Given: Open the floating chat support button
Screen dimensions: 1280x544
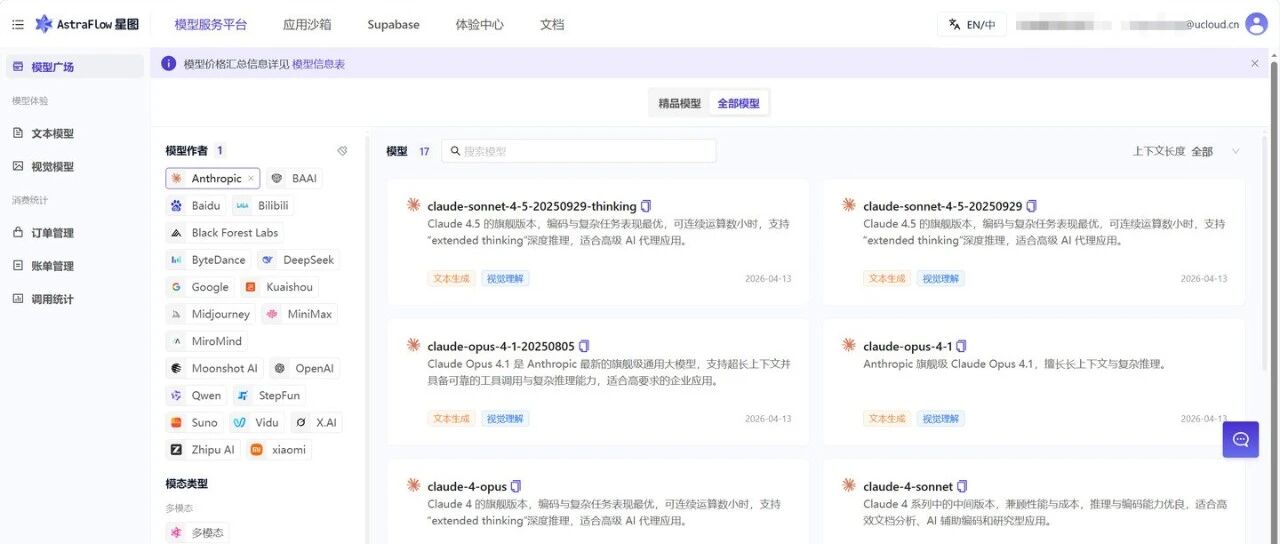Looking at the screenshot, I should click(x=1241, y=439).
